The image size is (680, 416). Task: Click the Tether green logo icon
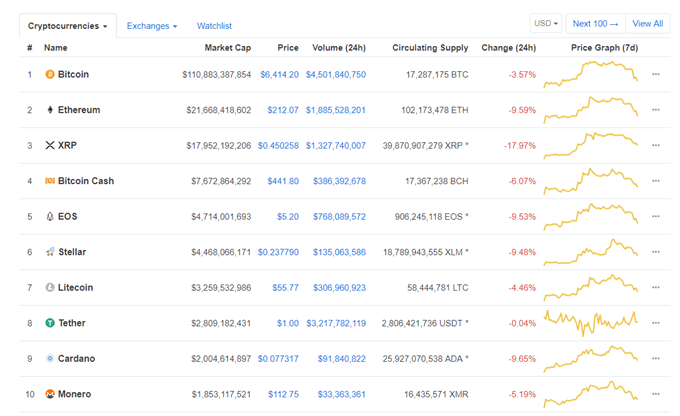[x=50, y=323]
